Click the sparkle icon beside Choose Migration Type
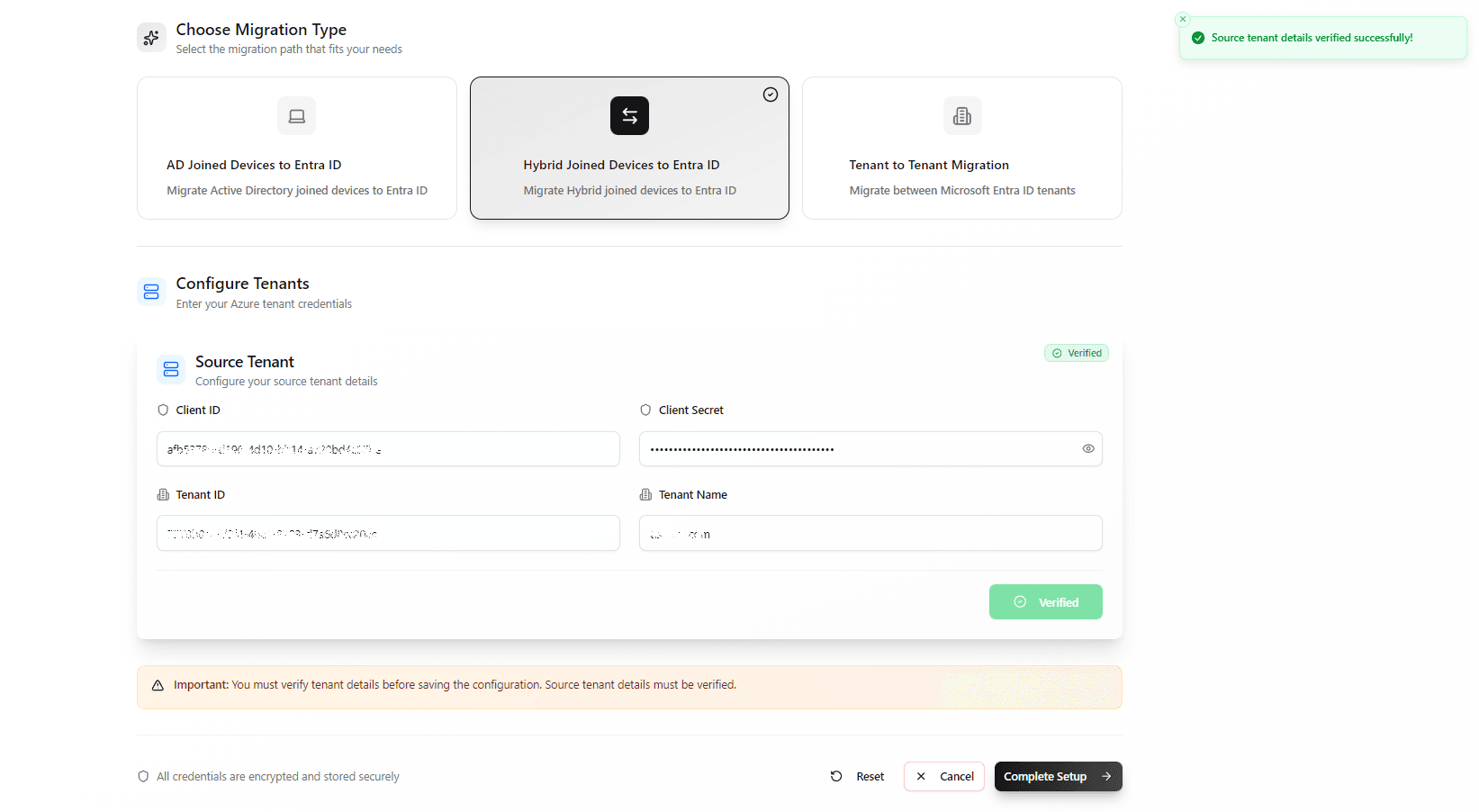The width and height of the screenshot is (1479, 812). click(151, 37)
